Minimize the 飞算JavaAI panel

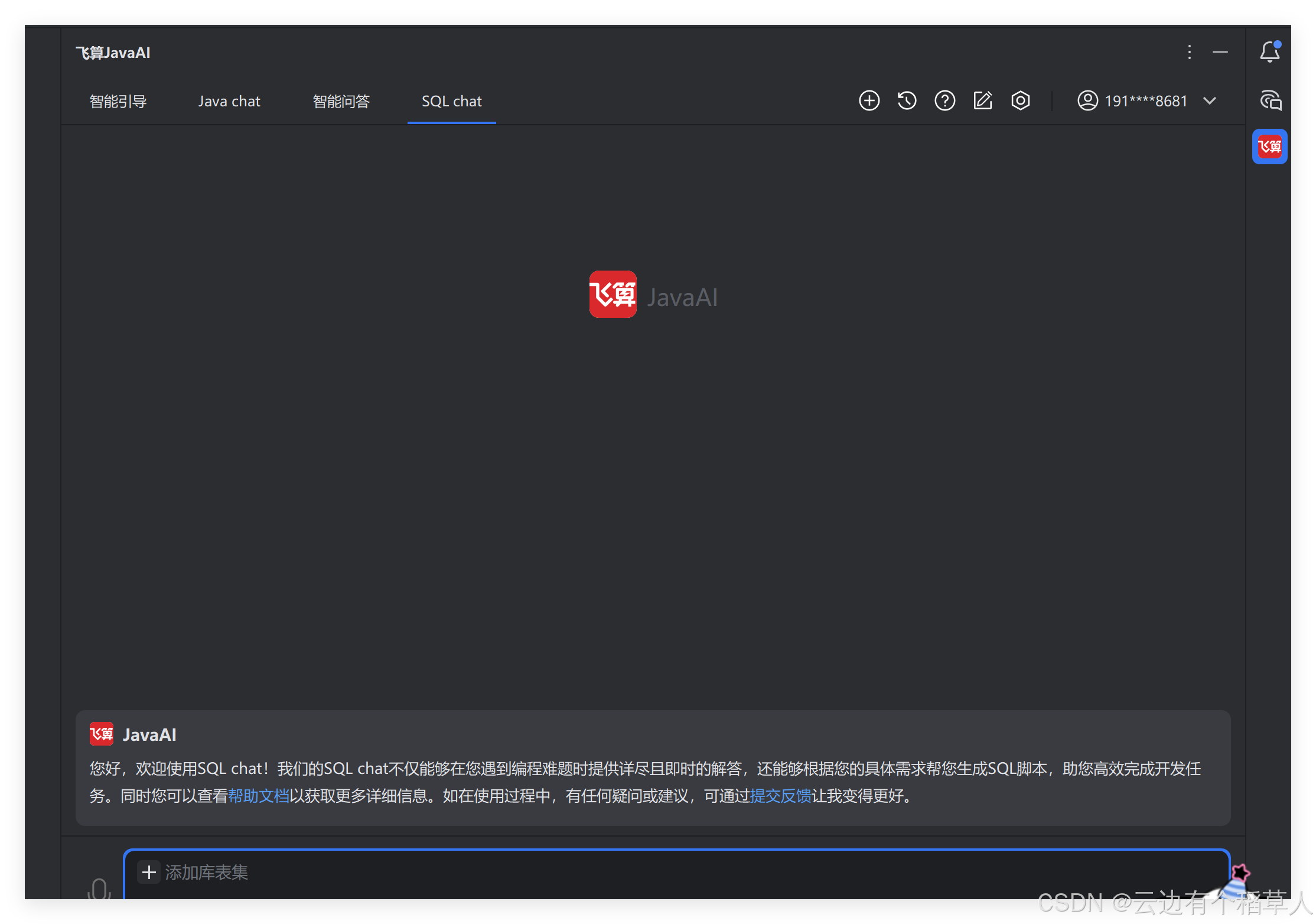pyautogui.click(x=1220, y=52)
